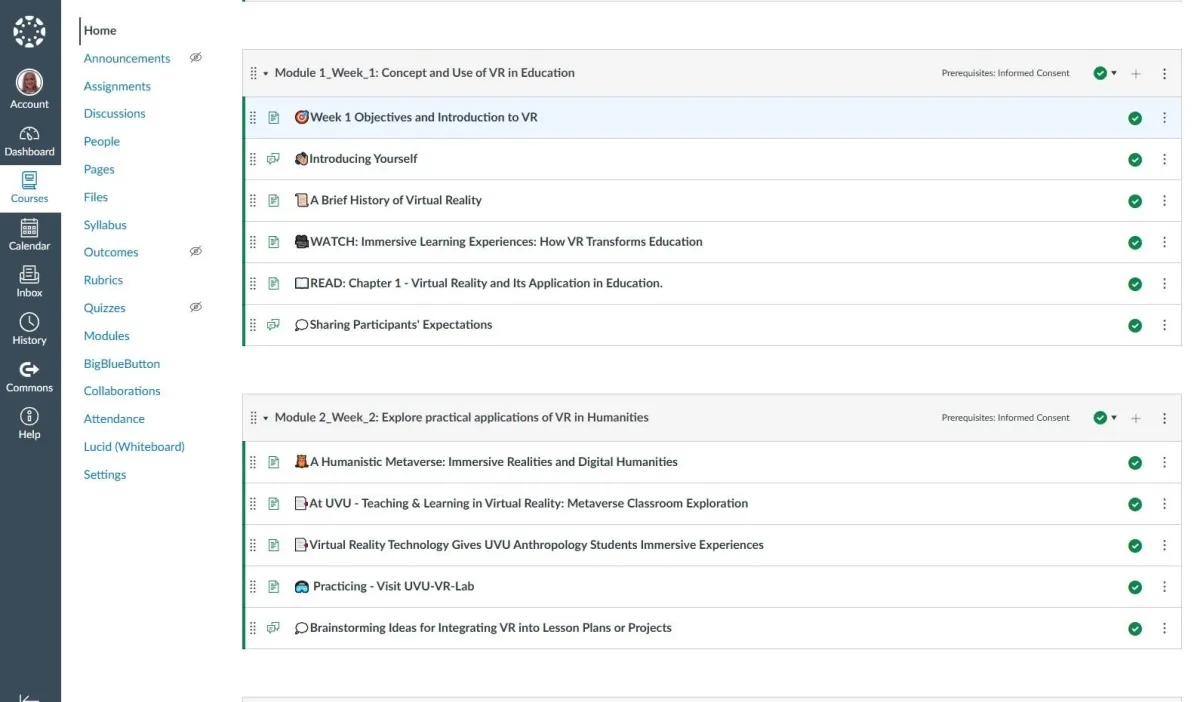Open the History clock icon

29,322
